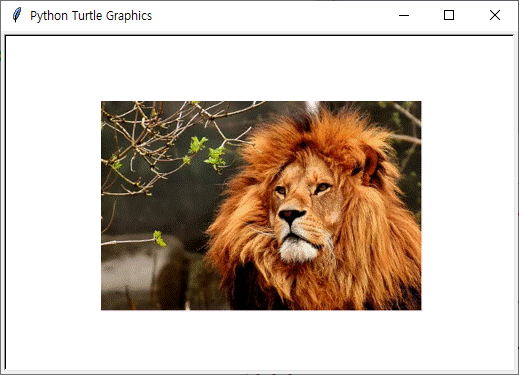Viewport: 519px width, 375px height.
Task: Close the Python Turtle Graphics window
Action: [495, 15]
